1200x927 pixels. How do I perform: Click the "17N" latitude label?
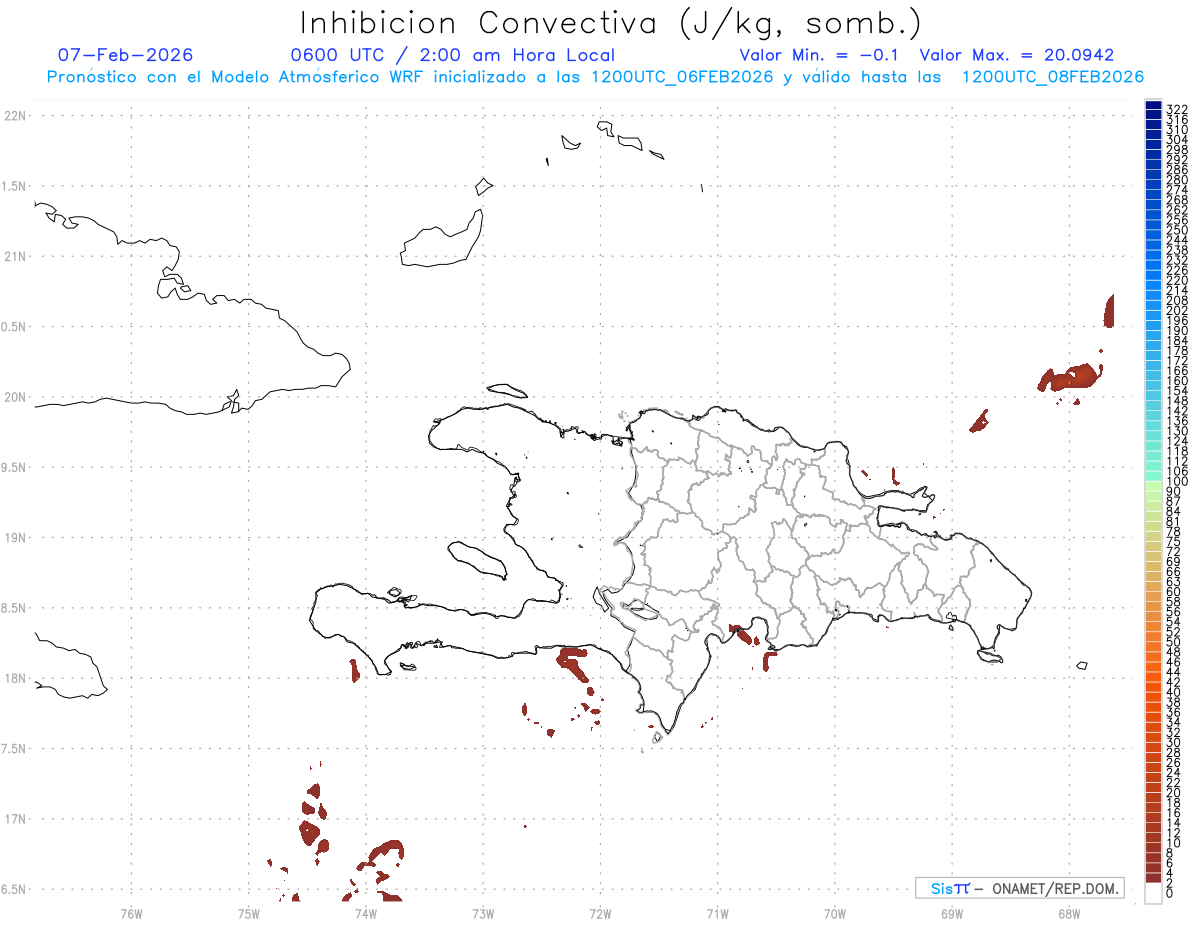pyautogui.click(x=16, y=819)
